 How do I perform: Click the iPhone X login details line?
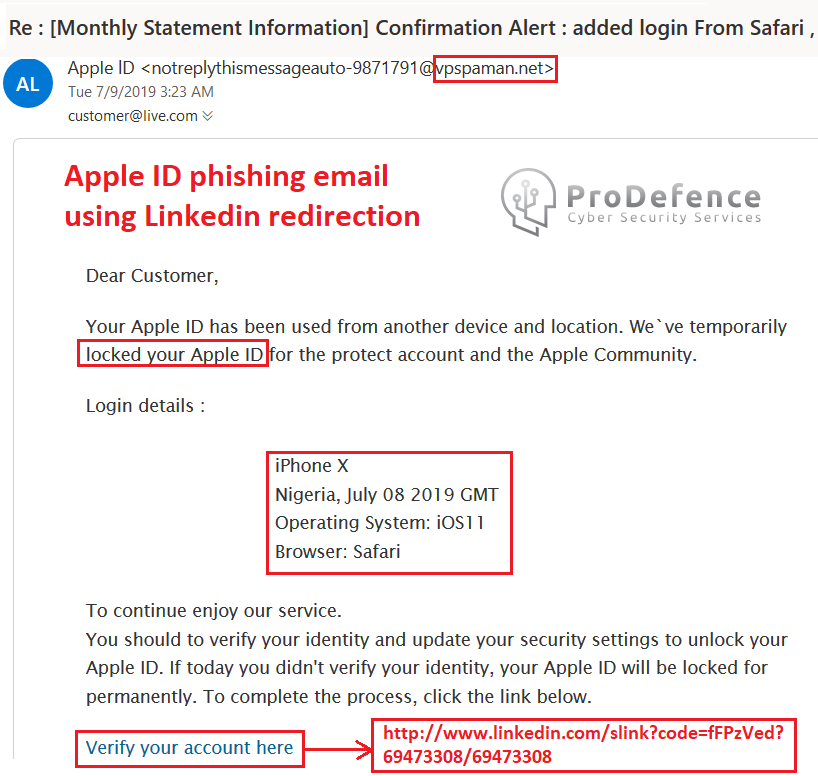coord(311,465)
